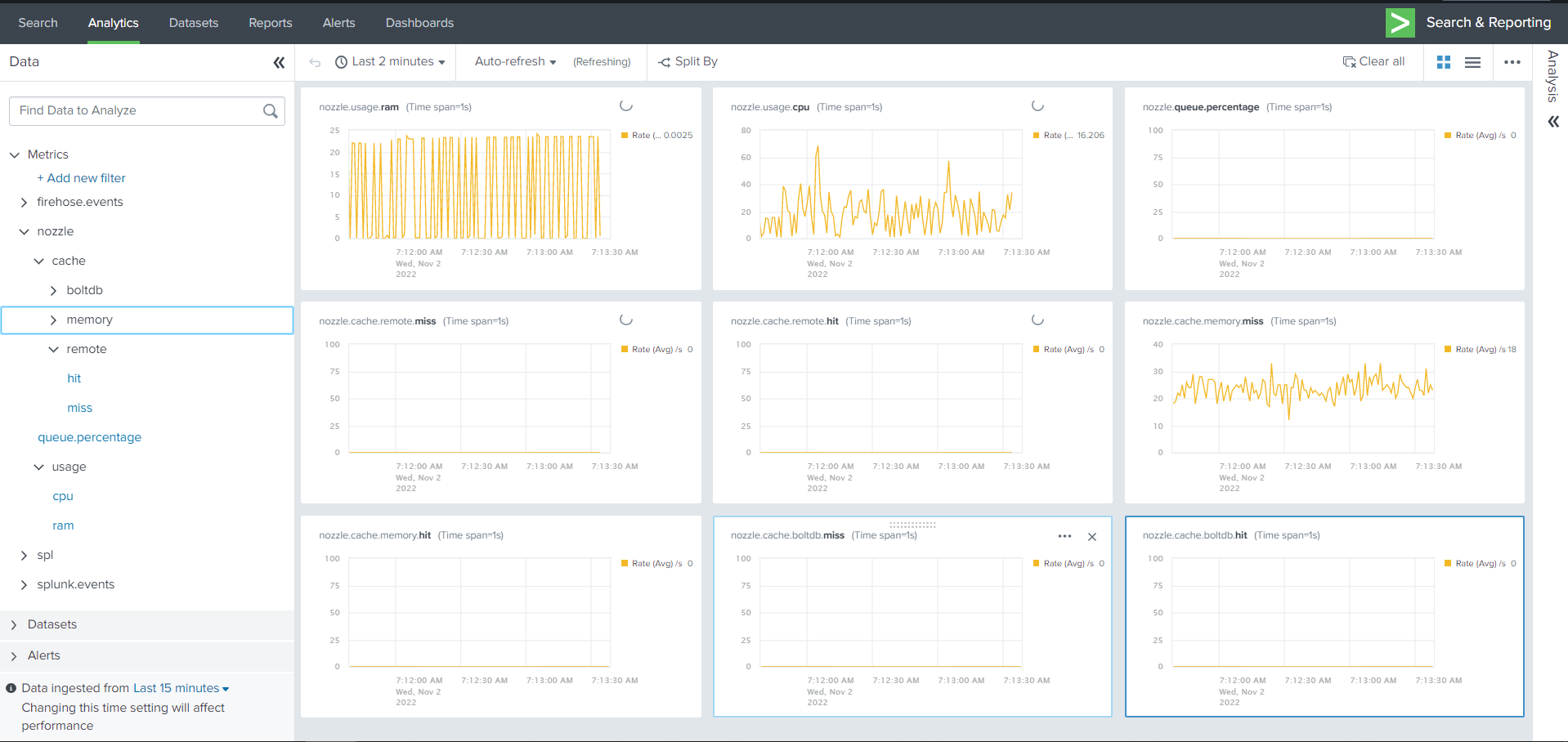This screenshot has width=1568, height=742.
Task: Open the toolbar more options ellipsis
Action: [1512, 62]
